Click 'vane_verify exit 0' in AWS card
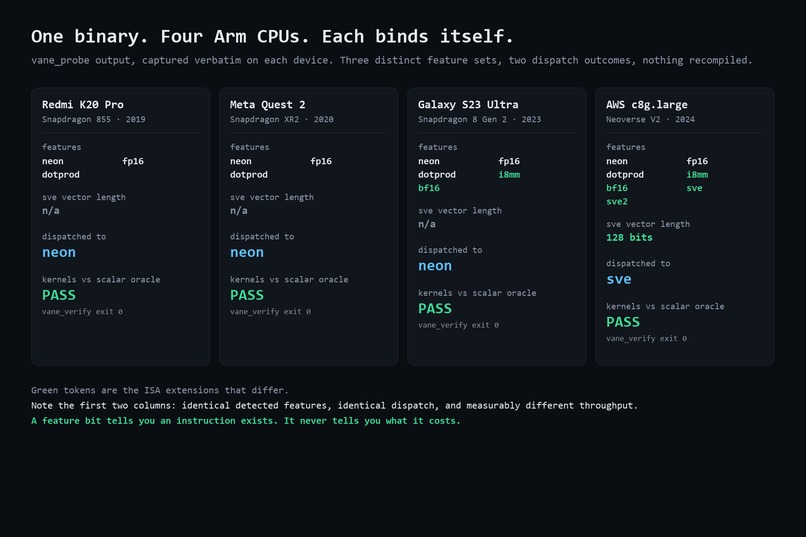 [x=646, y=339]
